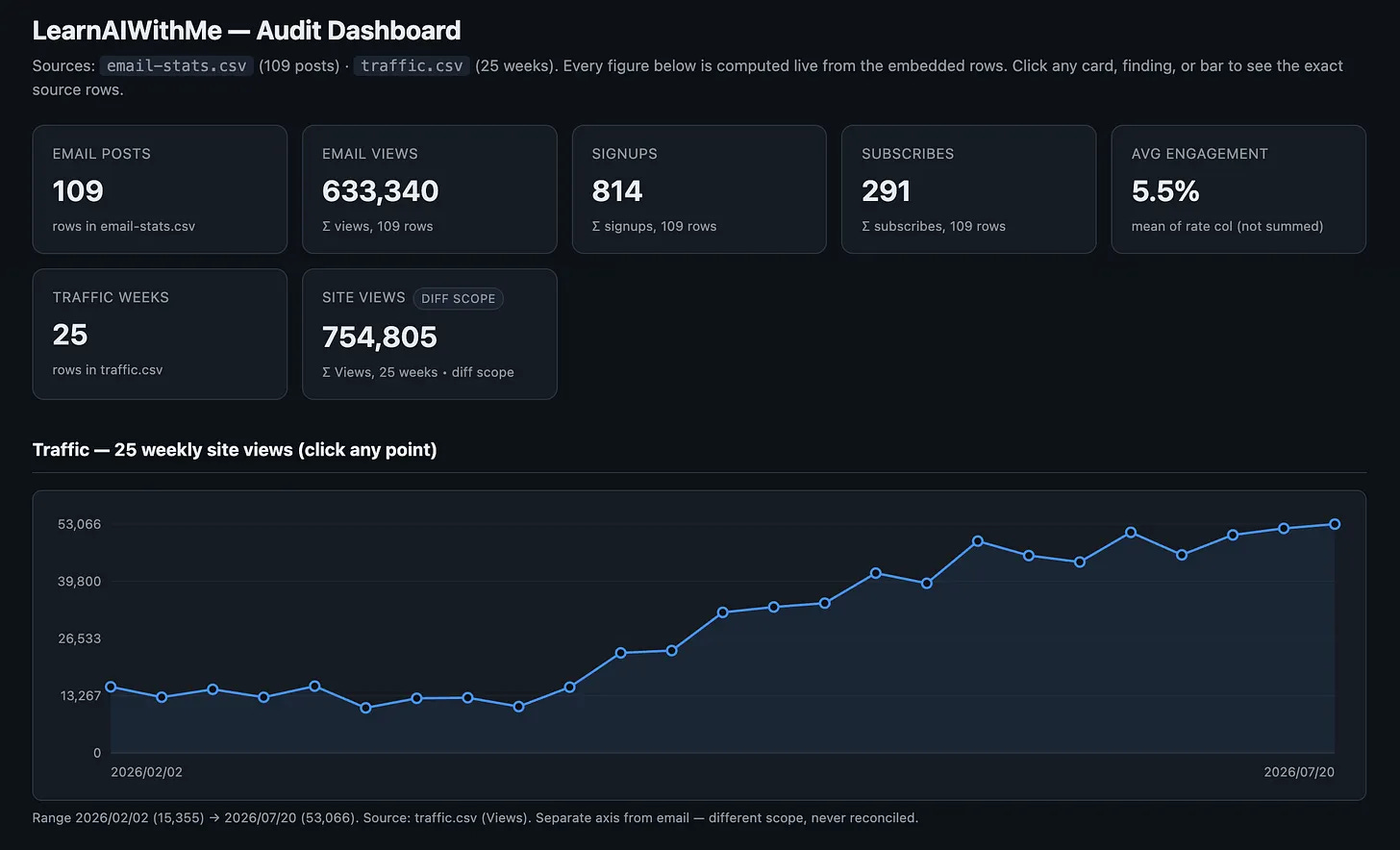The image size is (1400, 850).
Task: Click the 'Σ views, 109 rows' caption
Action: [378, 227]
